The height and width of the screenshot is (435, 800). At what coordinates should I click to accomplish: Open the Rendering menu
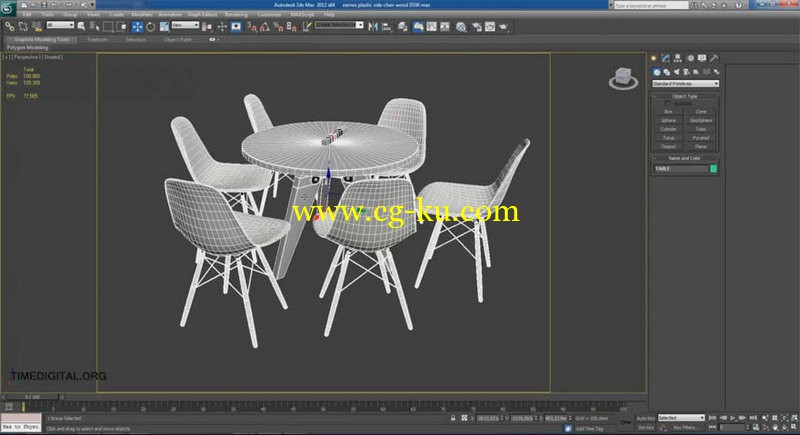click(x=236, y=15)
